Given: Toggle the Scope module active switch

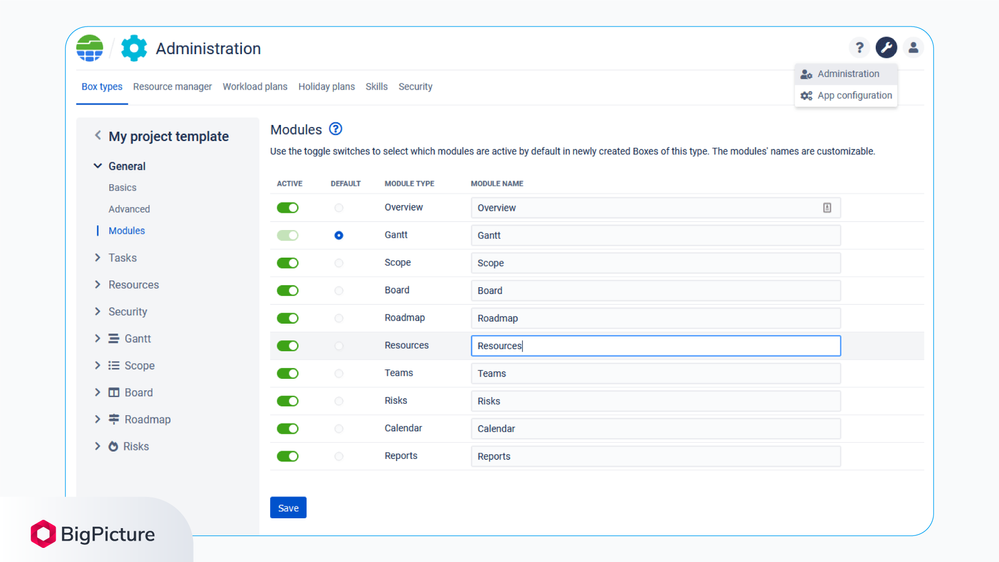Looking at the screenshot, I should pyautogui.click(x=287, y=263).
